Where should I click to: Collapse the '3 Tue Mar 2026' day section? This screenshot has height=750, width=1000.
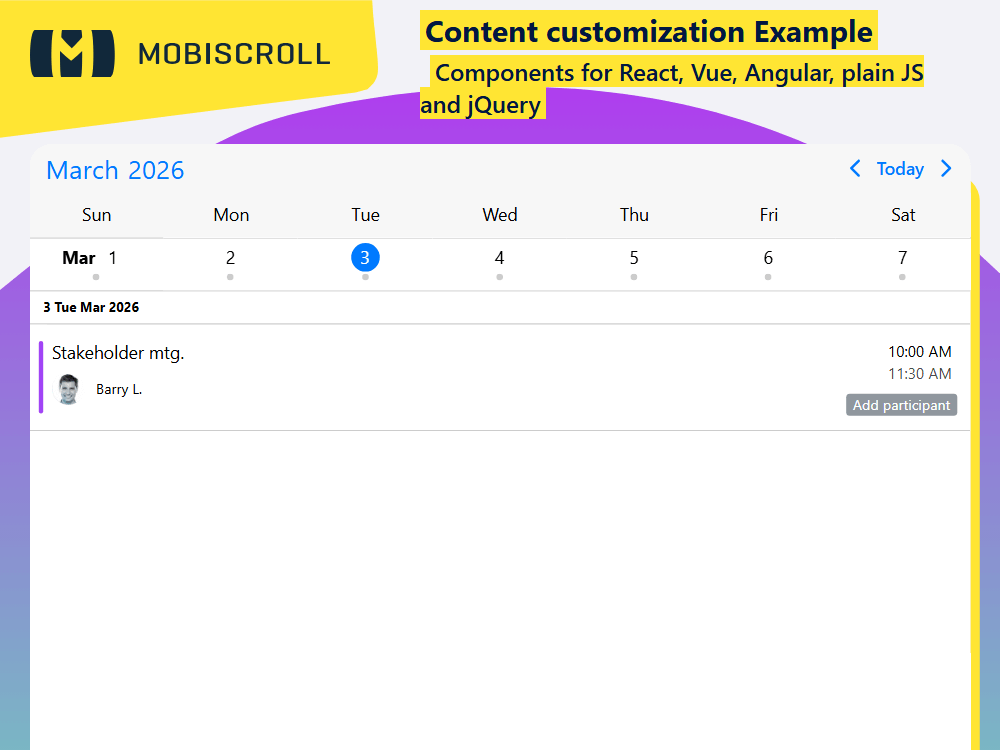click(91, 307)
